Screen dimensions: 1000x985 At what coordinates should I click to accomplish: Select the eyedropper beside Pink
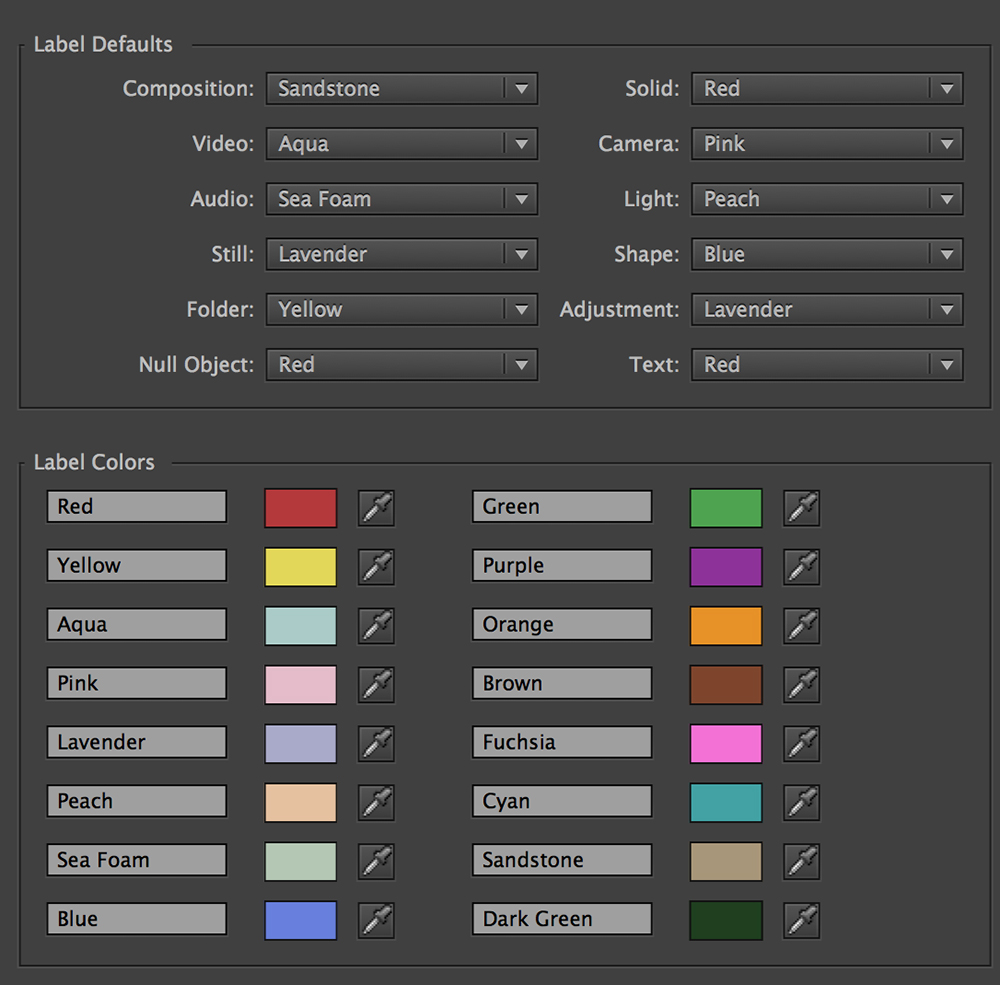pos(376,684)
